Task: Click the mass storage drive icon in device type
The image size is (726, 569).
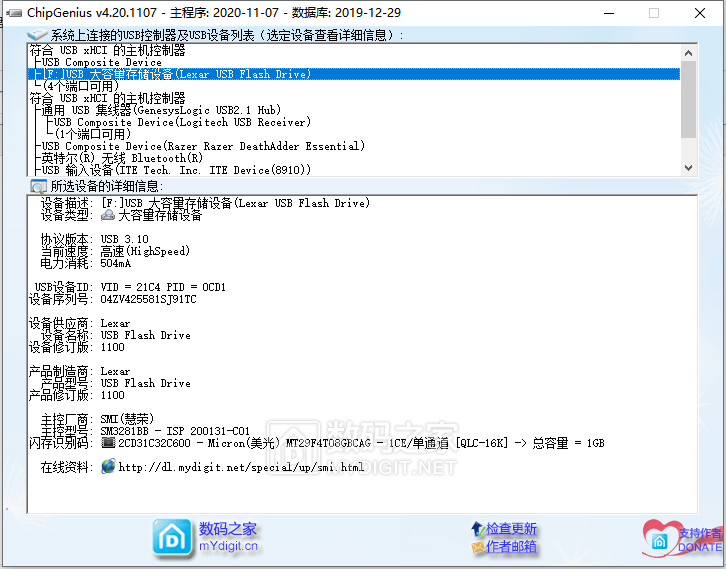Action: click(x=108, y=215)
